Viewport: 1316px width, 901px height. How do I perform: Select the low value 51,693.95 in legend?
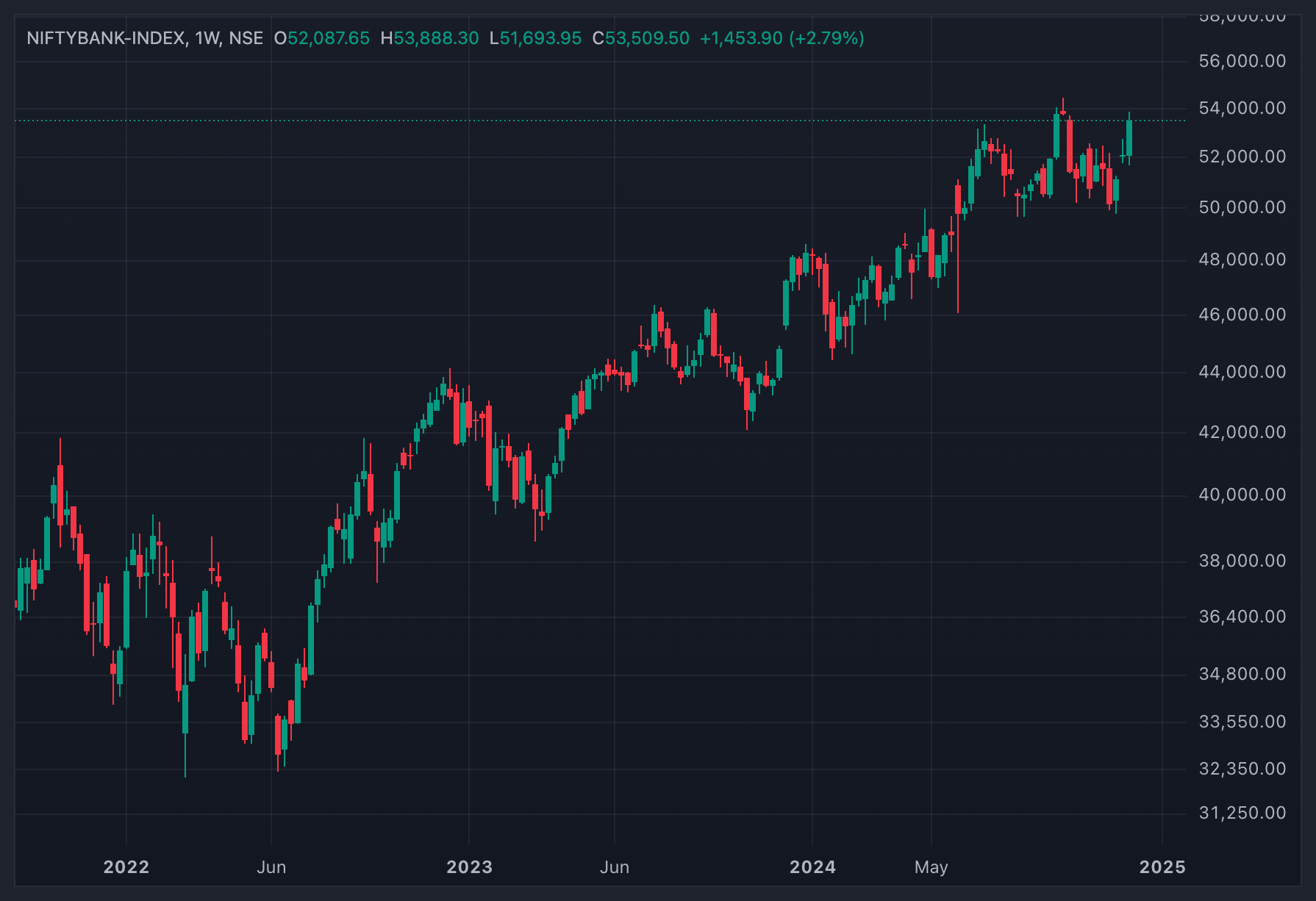click(540, 38)
